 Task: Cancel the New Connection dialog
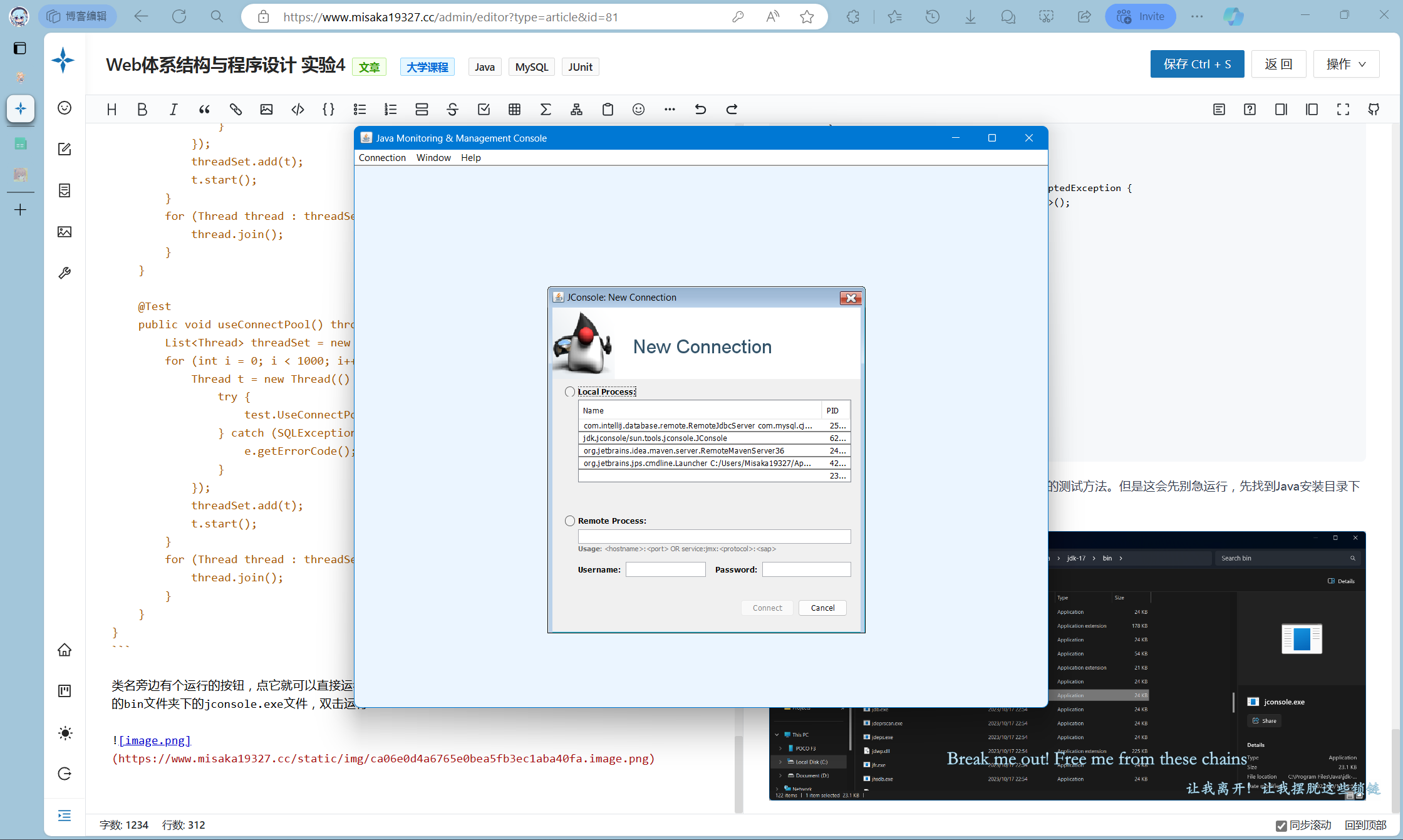click(x=822, y=608)
